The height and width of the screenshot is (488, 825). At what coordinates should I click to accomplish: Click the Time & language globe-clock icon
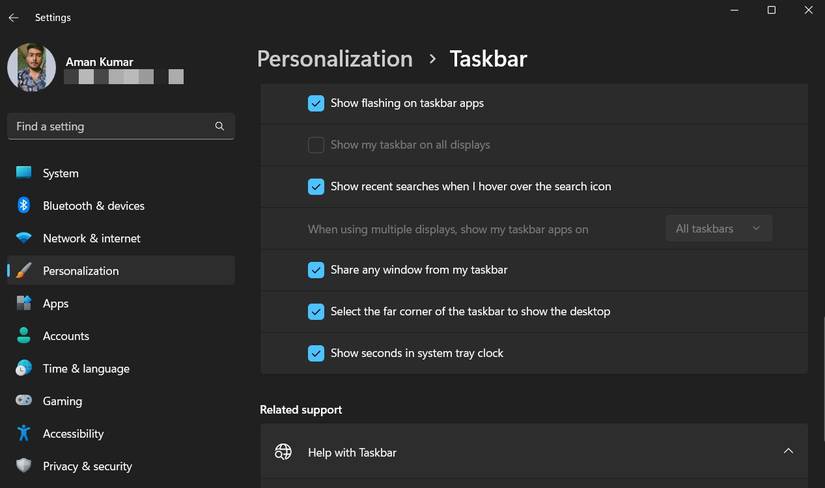click(x=24, y=368)
